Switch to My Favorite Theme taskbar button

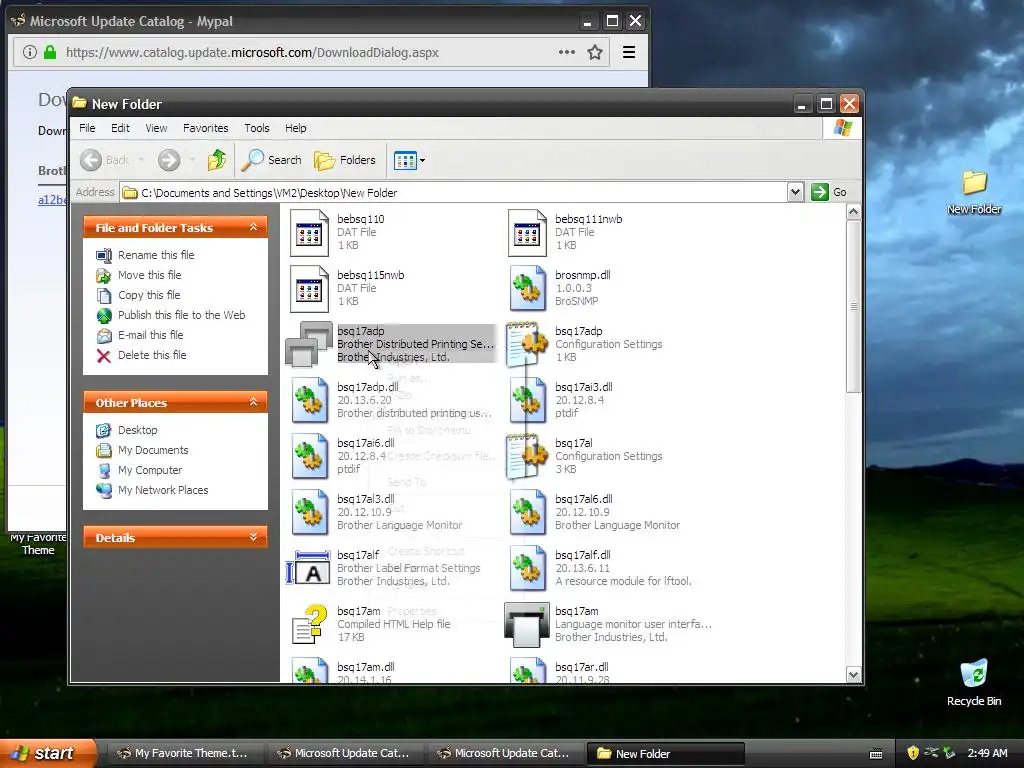(183, 754)
